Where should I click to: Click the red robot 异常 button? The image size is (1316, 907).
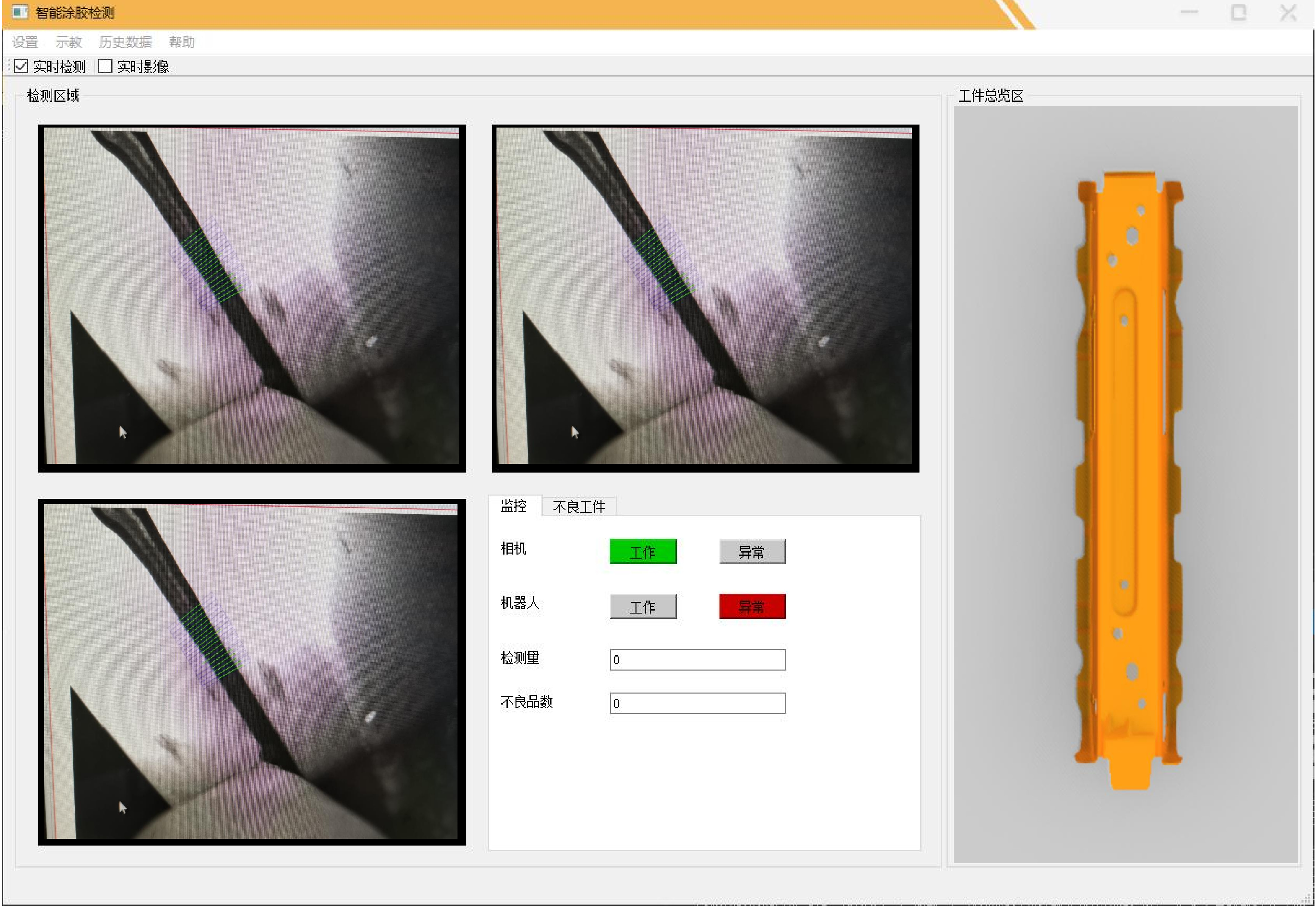click(752, 606)
